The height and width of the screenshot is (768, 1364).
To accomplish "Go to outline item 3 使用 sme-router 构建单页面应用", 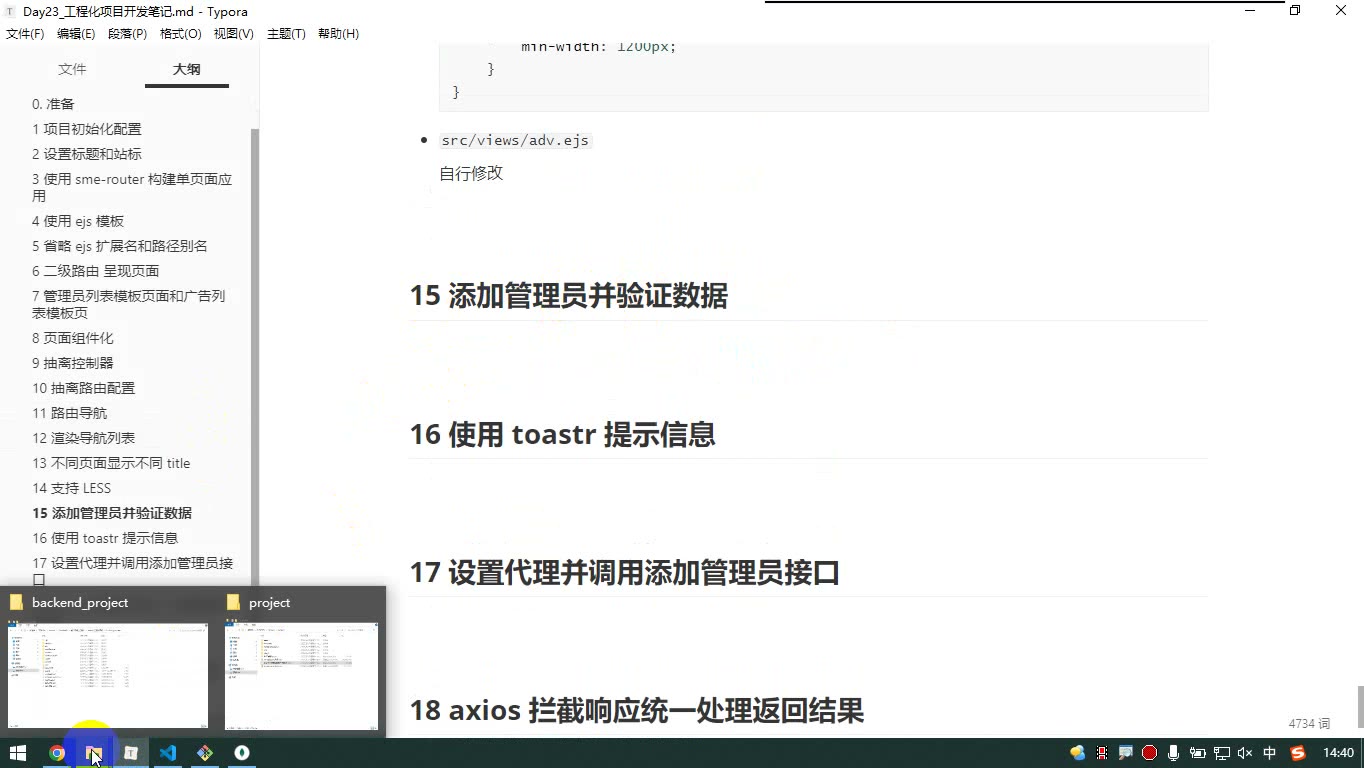I will coord(132,188).
